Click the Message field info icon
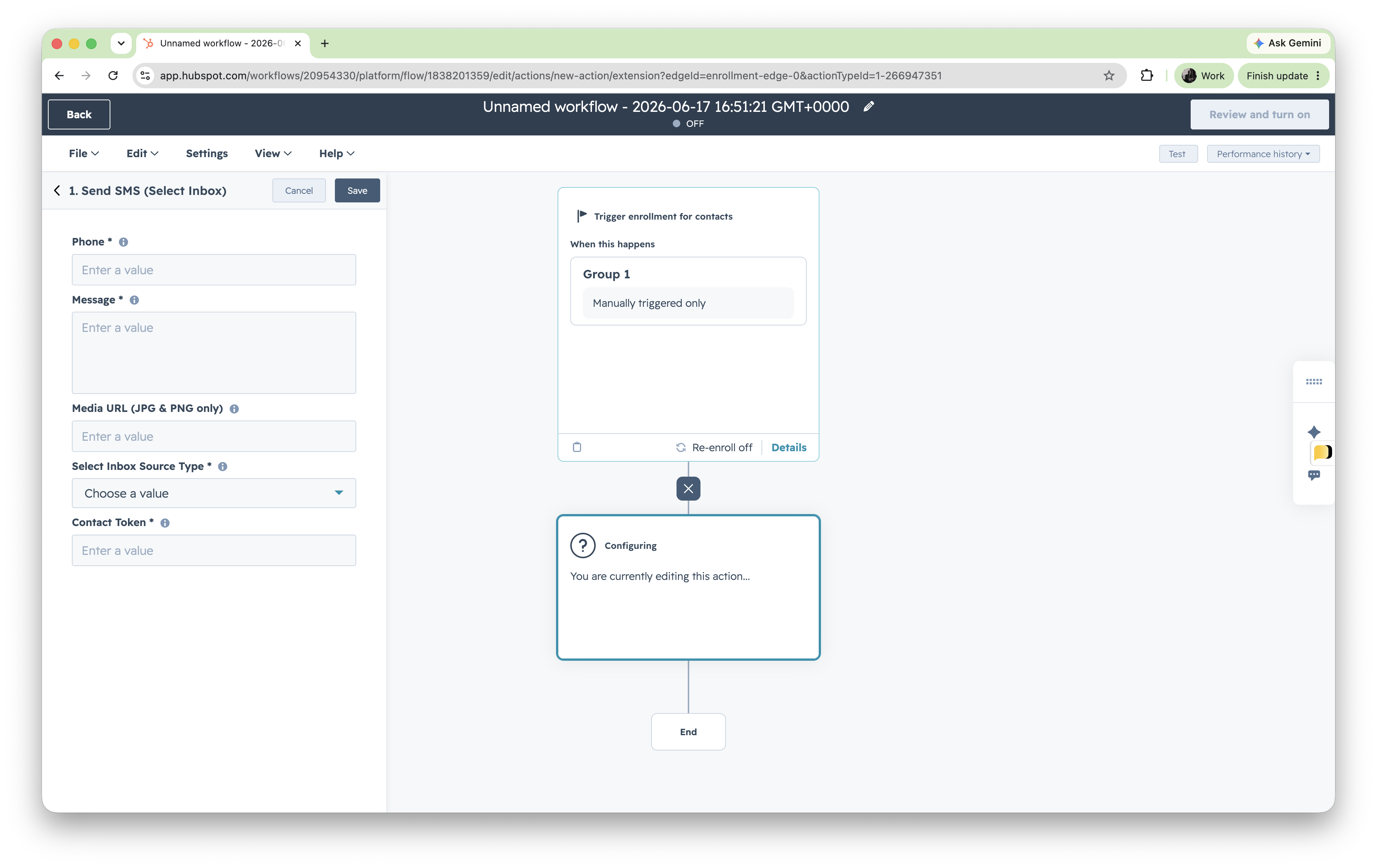The height and width of the screenshot is (868, 1377). point(134,300)
